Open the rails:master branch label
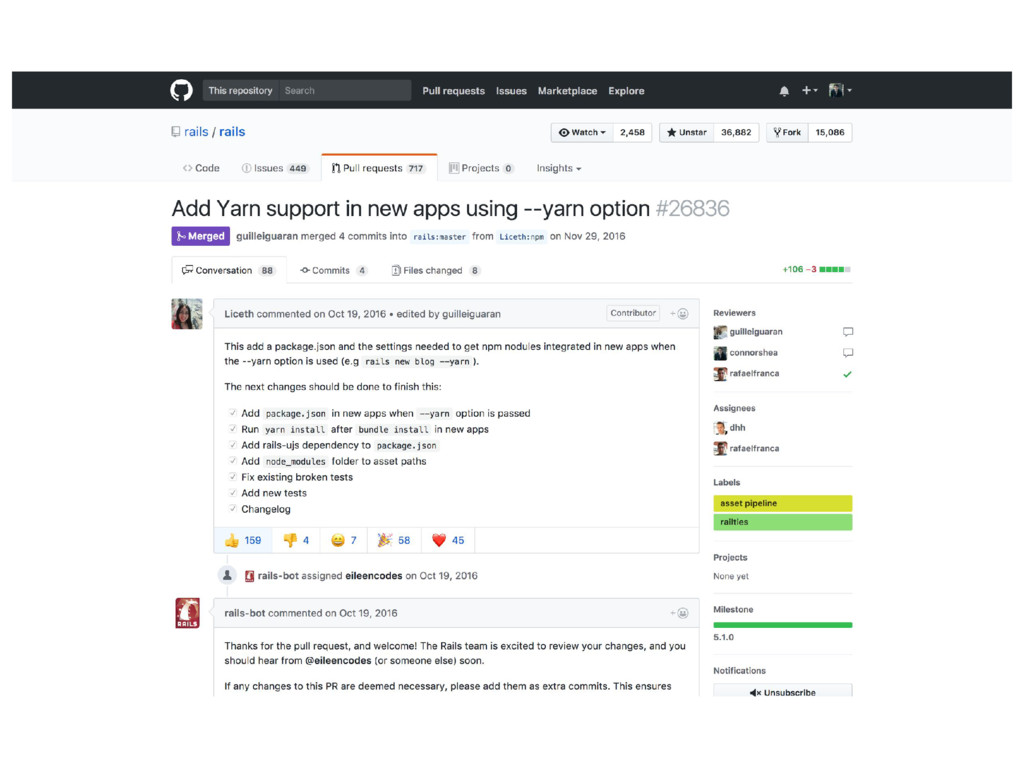 [440, 237]
